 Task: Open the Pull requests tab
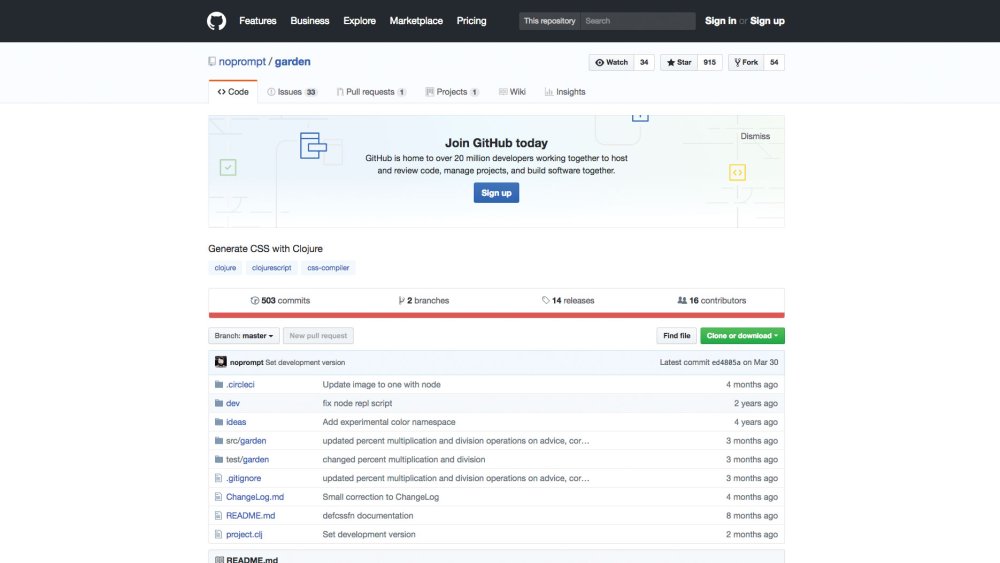point(371,92)
